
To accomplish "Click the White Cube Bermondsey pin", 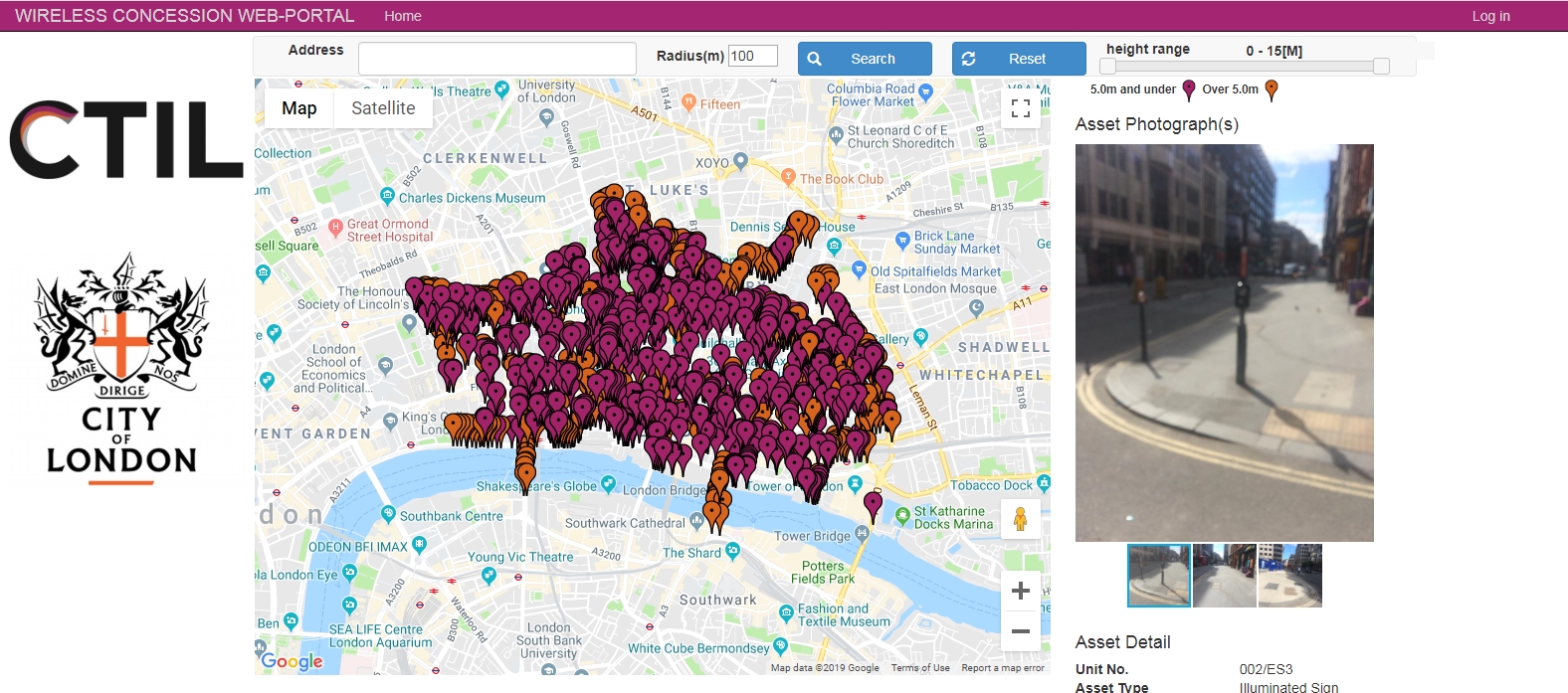I will tap(780, 646).
